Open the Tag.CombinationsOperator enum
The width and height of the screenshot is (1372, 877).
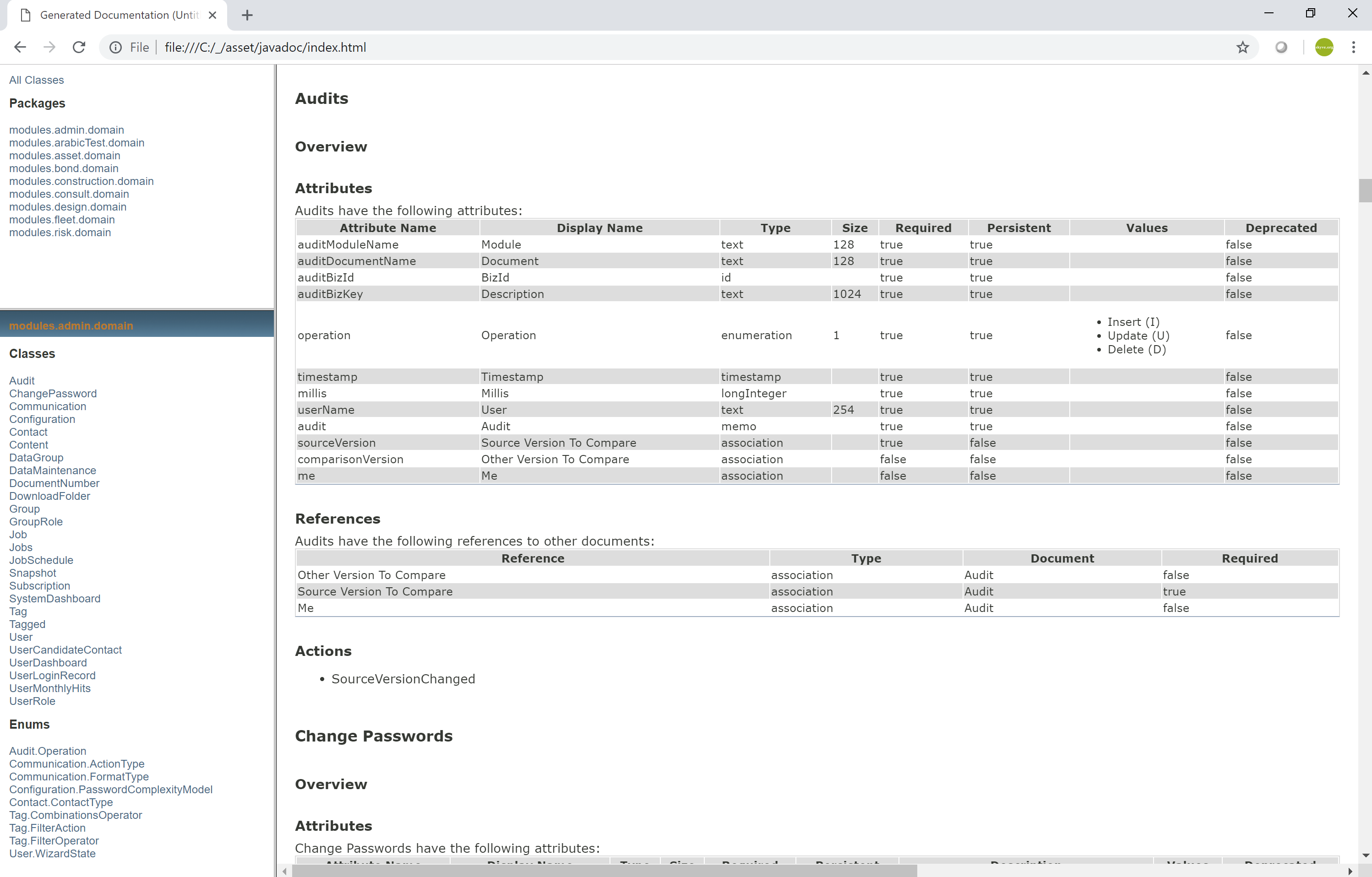click(76, 815)
